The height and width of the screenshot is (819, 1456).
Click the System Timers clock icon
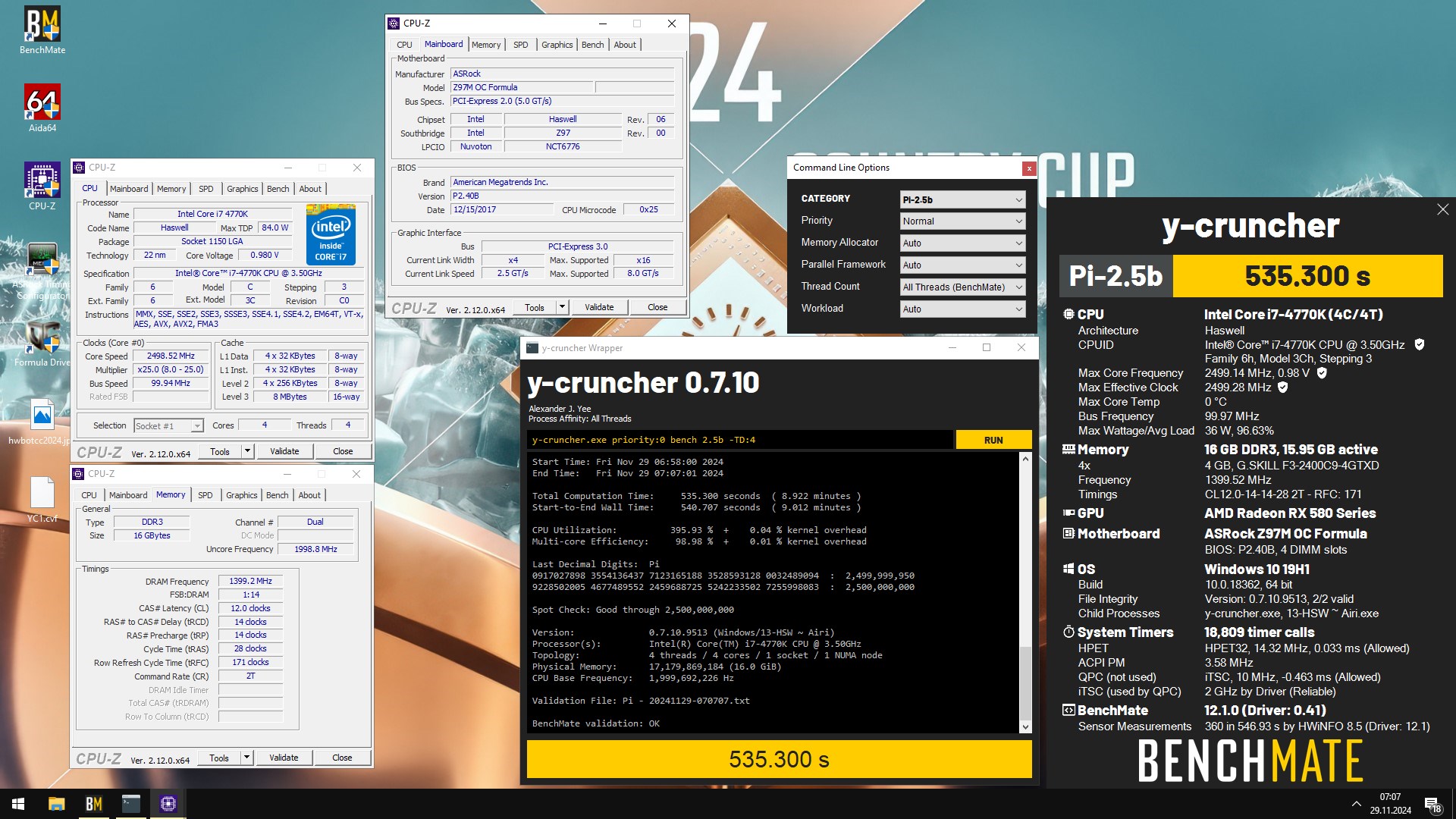[x=1068, y=632]
